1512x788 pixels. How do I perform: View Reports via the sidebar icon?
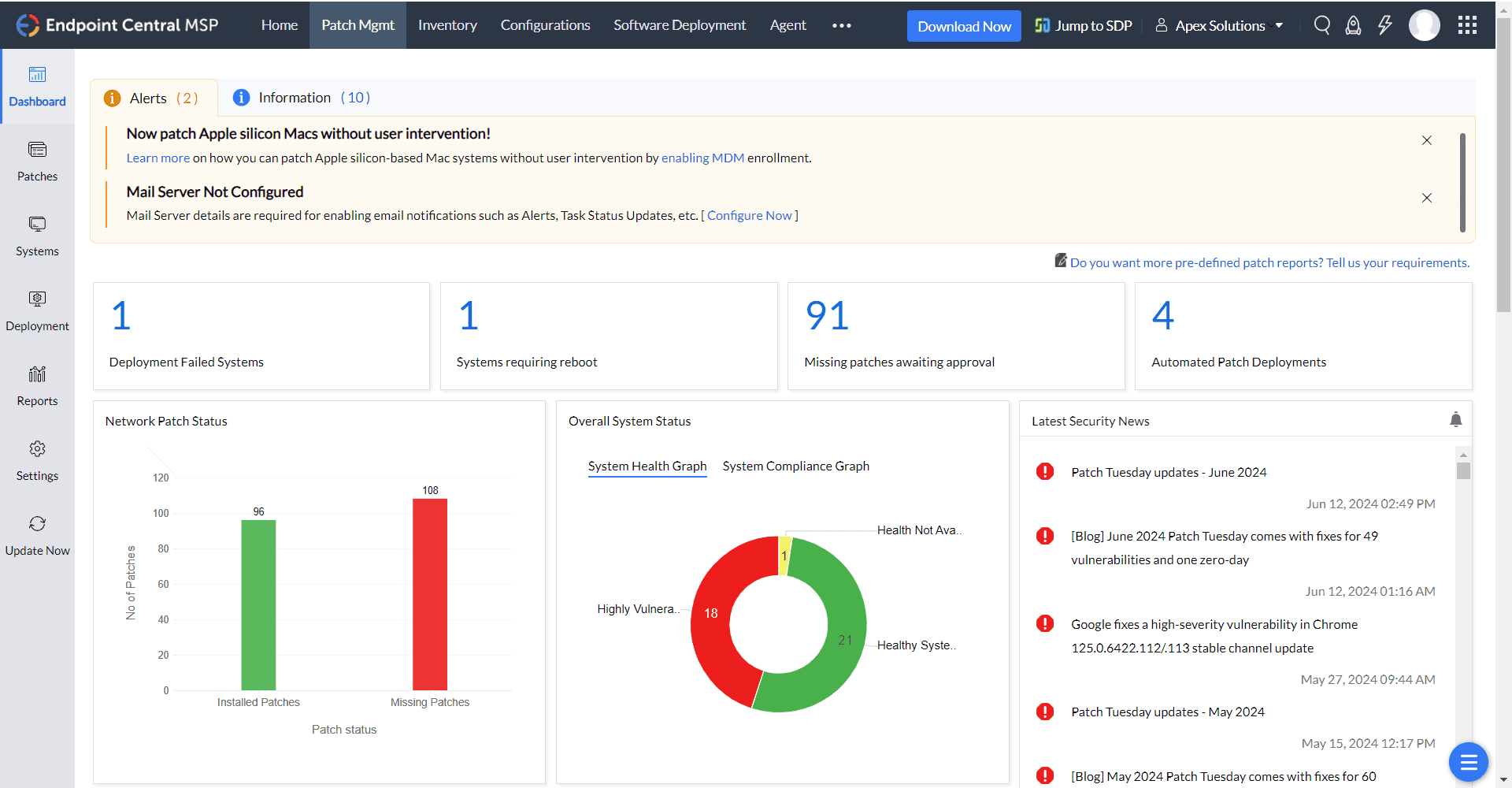[x=37, y=385]
